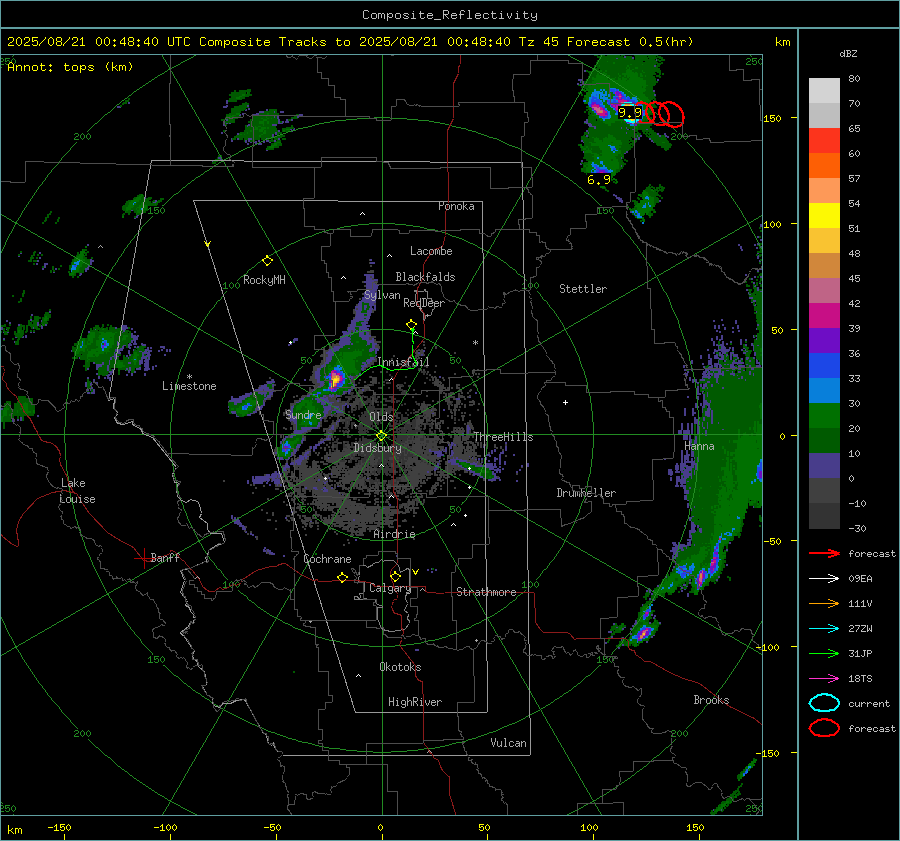Click the red swatch below 65 dBZ
The width and height of the screenshot is (900, 841).
pyautogui.click(x=824, y=141)
